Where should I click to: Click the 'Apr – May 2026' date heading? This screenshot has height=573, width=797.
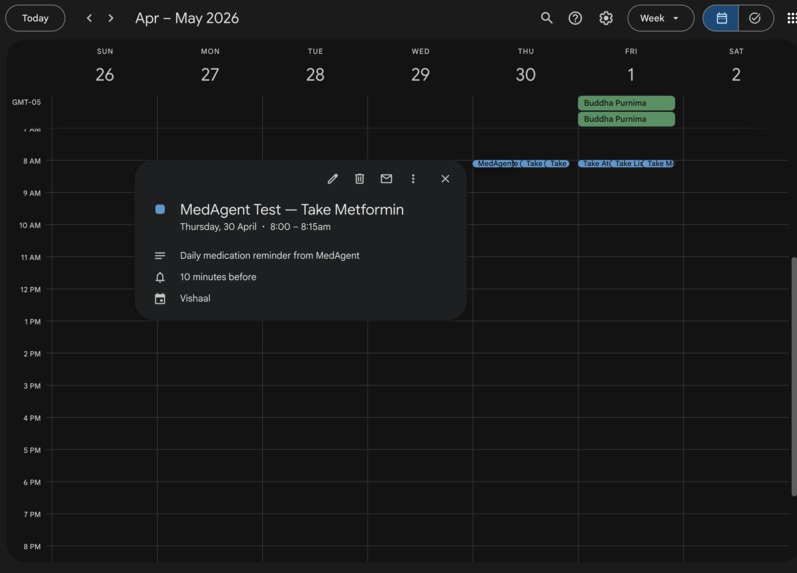[x=187, y=18]
